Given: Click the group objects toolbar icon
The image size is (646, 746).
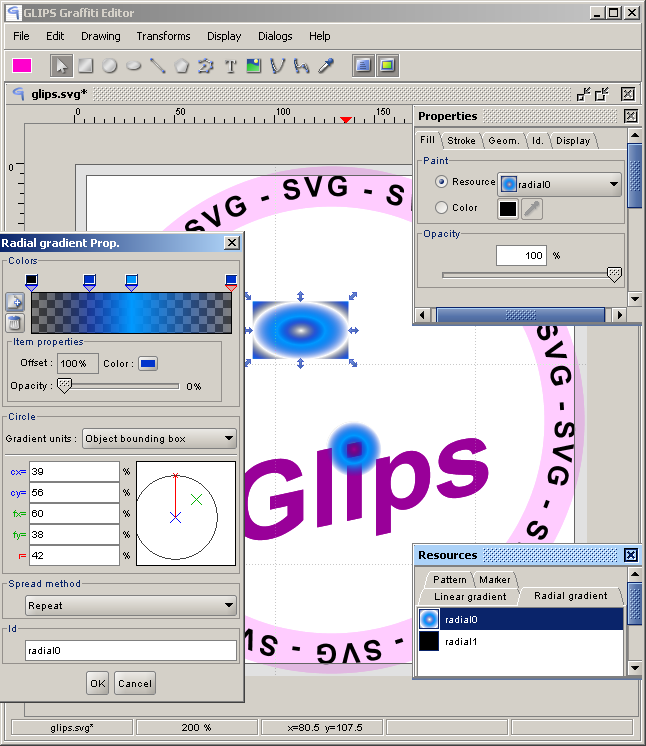Looking at the screenshot, I should pos(363,66).
